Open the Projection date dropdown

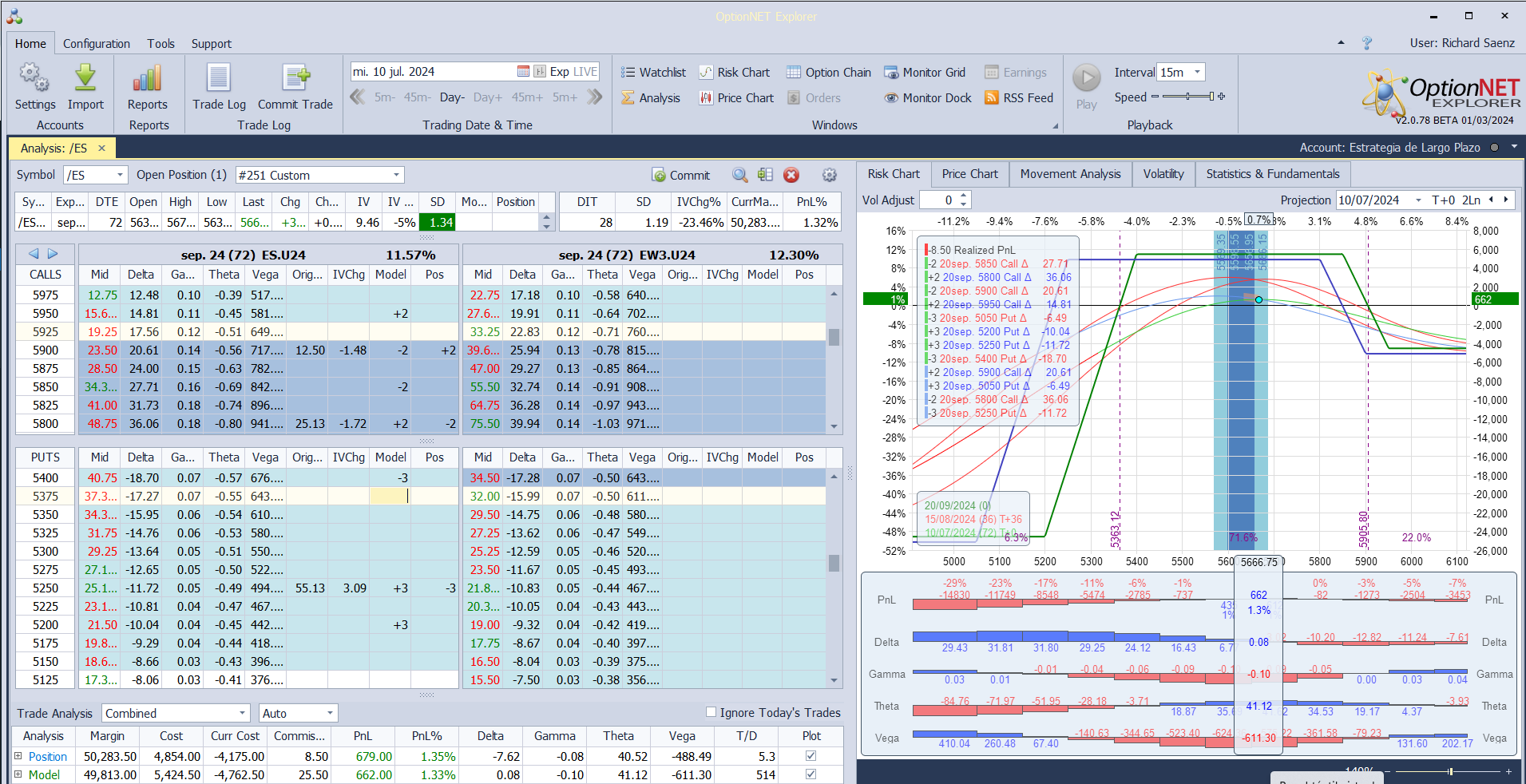point(1418,200)
